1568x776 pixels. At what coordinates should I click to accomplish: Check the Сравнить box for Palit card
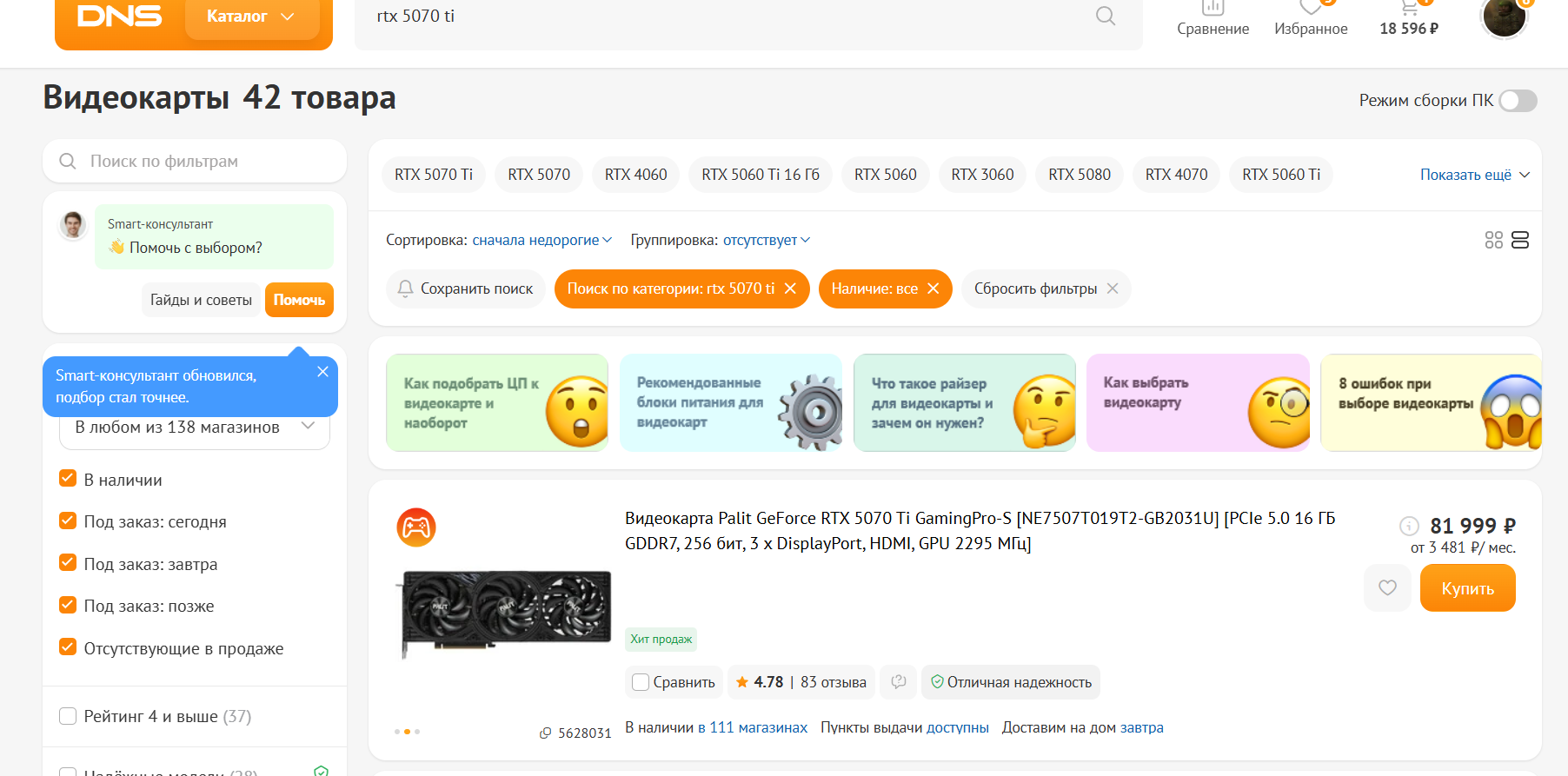coord(641,682)
